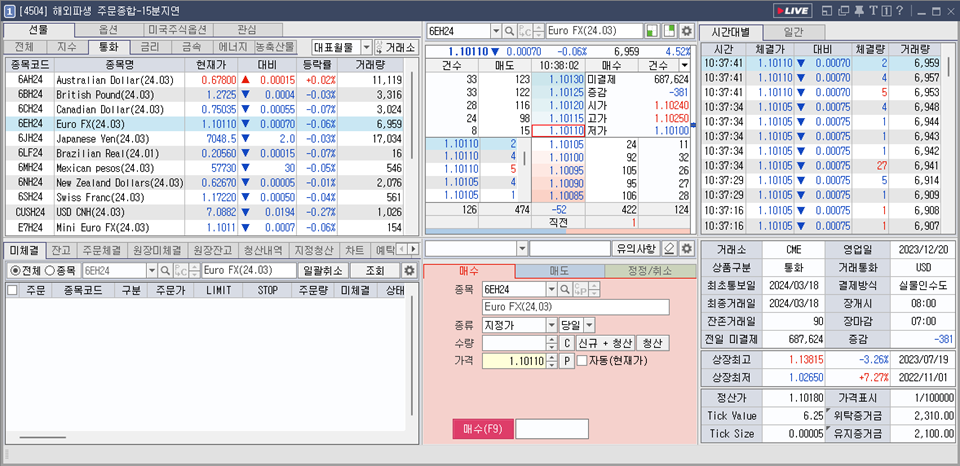Screen dimensions: 960x466
Task: Click the first green chart layout icon
Action: click(653, 30)
